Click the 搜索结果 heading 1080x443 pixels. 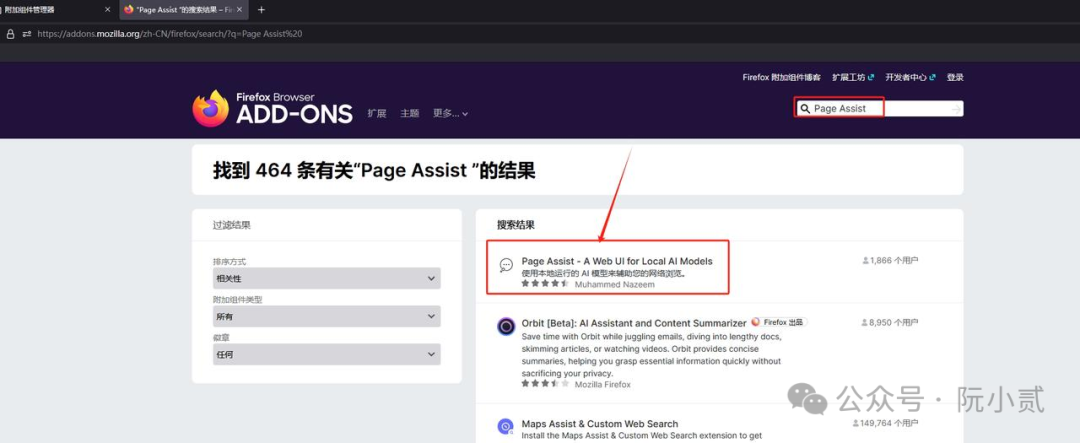[516, 225]
